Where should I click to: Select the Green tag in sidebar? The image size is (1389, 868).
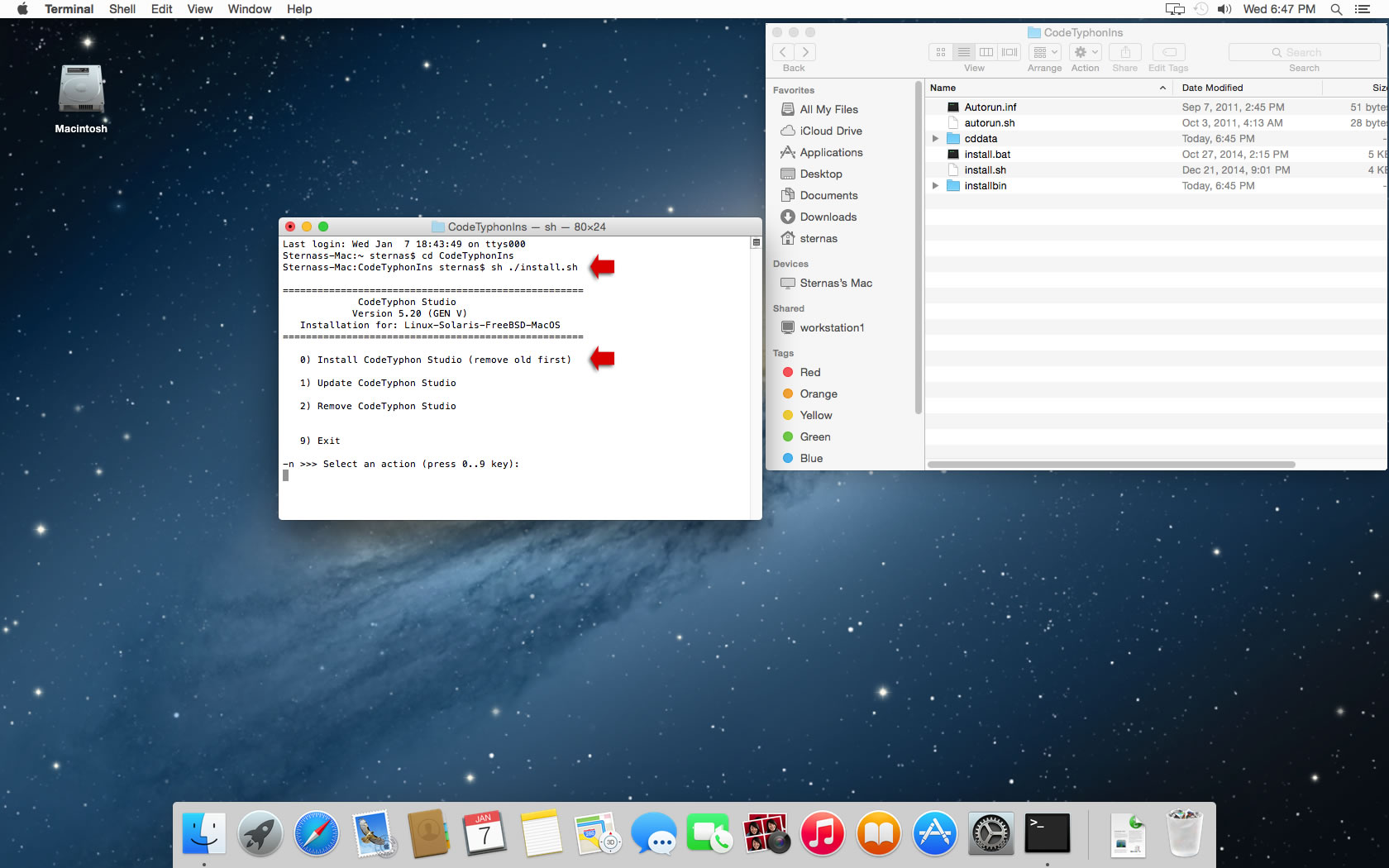815,436
